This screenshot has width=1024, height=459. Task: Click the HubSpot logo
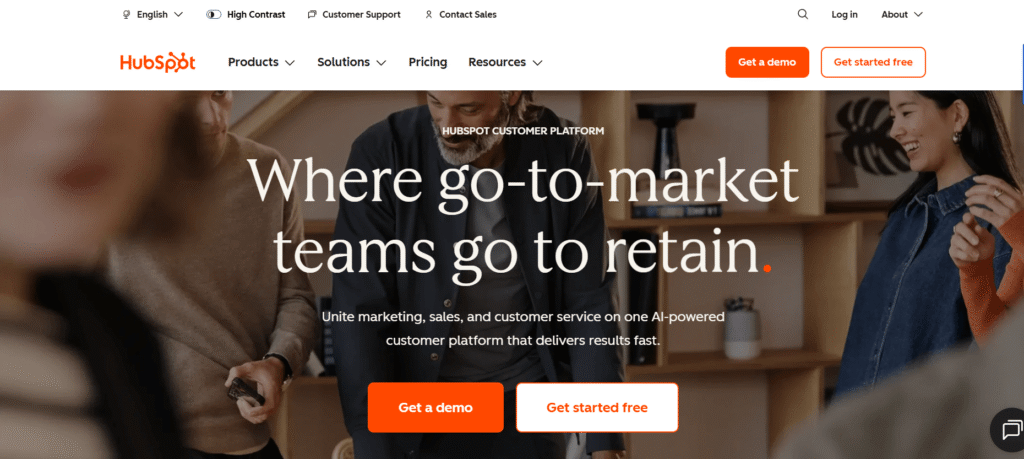coord(157,62)
